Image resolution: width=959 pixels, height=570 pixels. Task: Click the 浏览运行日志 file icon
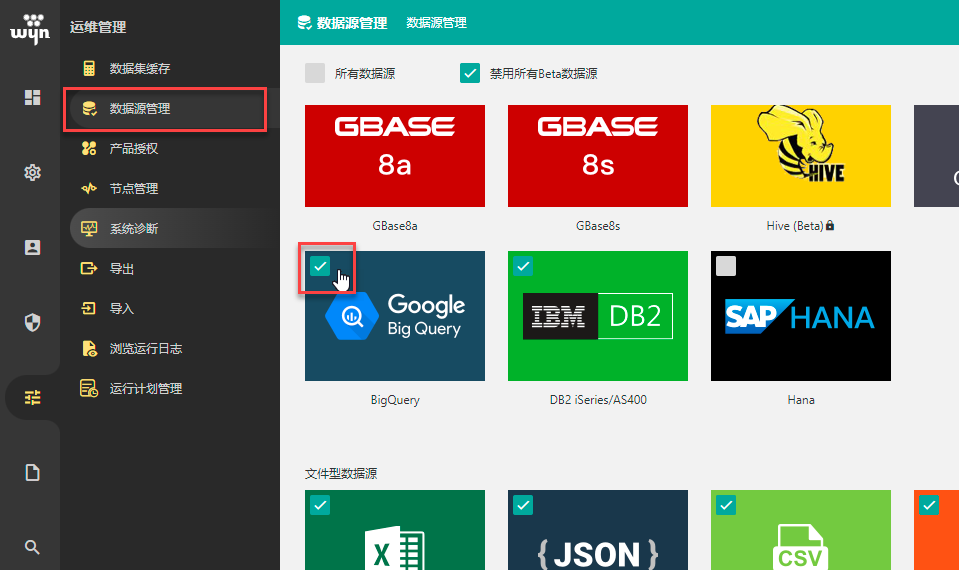pyautogui.click(x=89, y=348)
